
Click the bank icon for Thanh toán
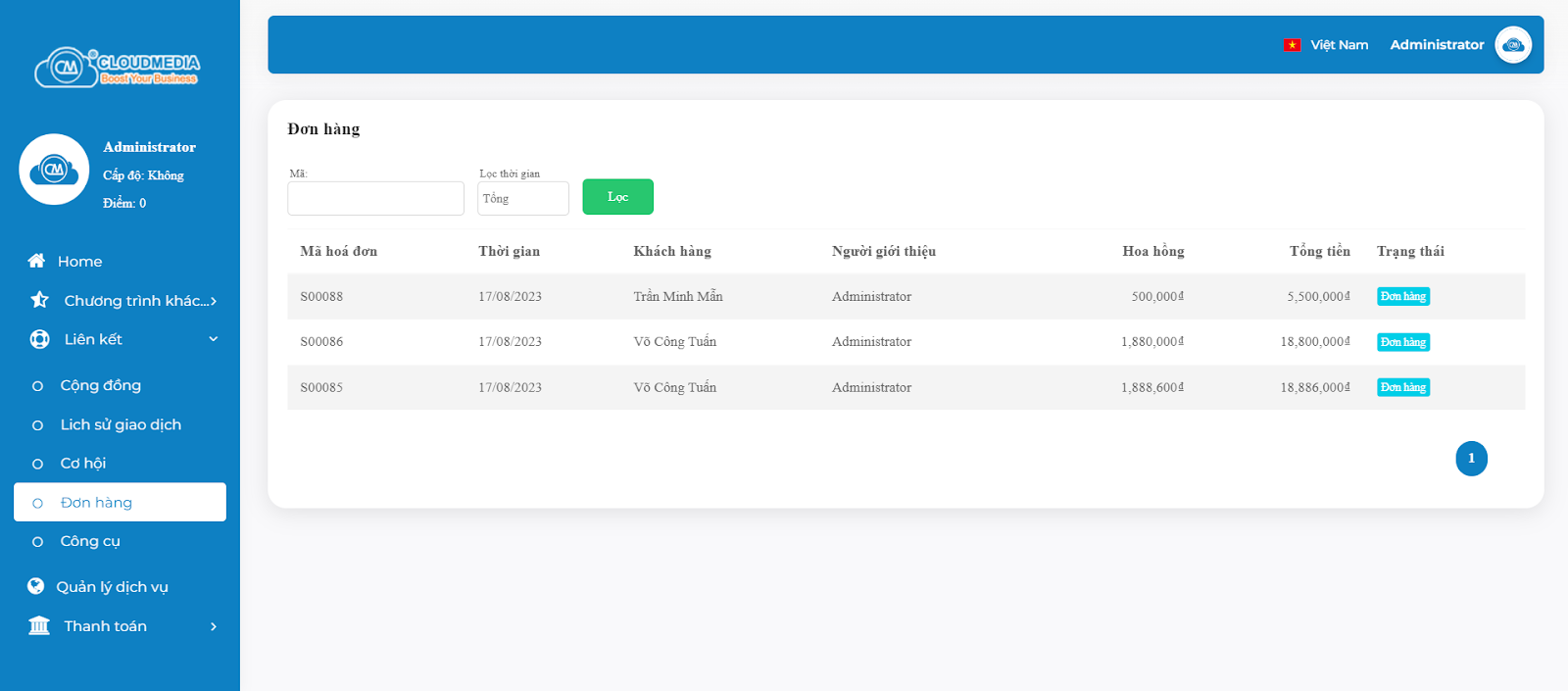(x=39, y=625)
